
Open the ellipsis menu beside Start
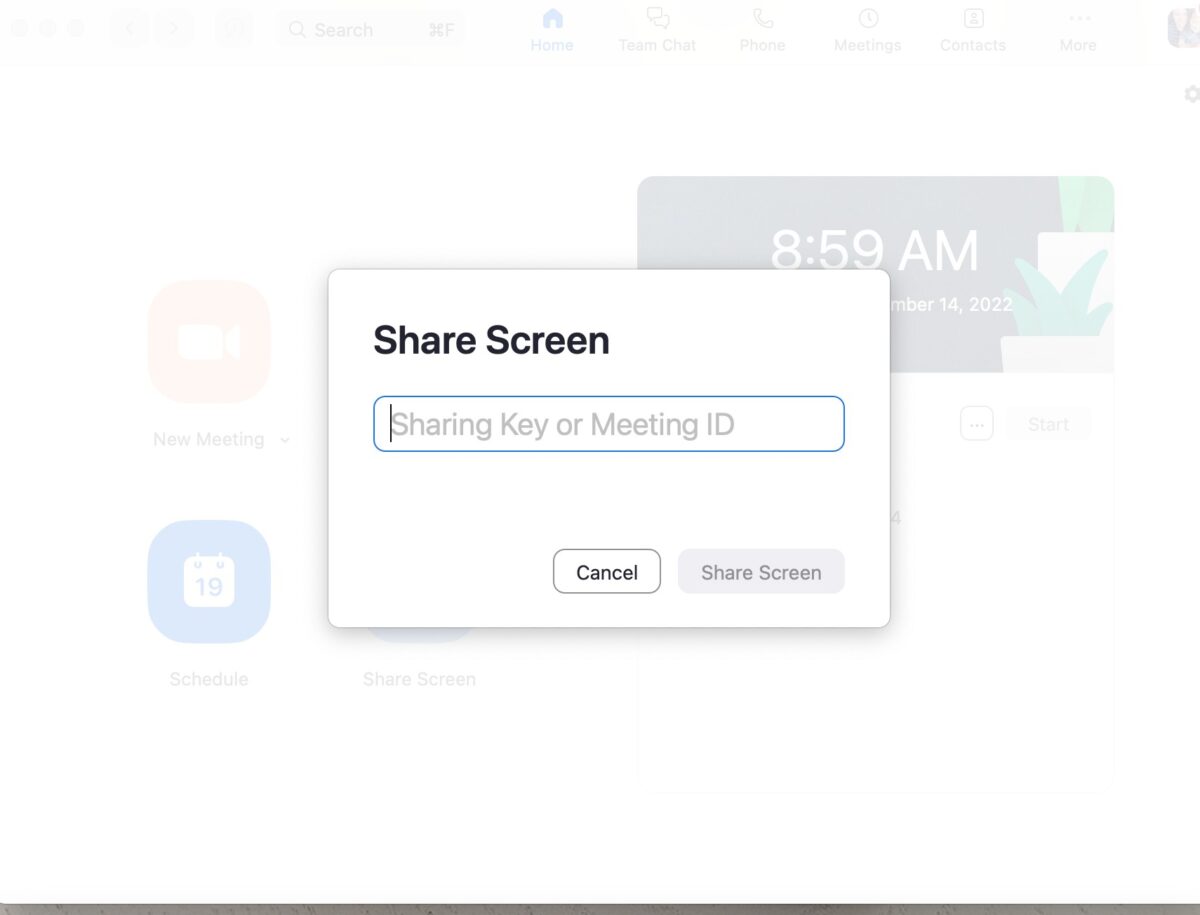[x=977, y=424]
